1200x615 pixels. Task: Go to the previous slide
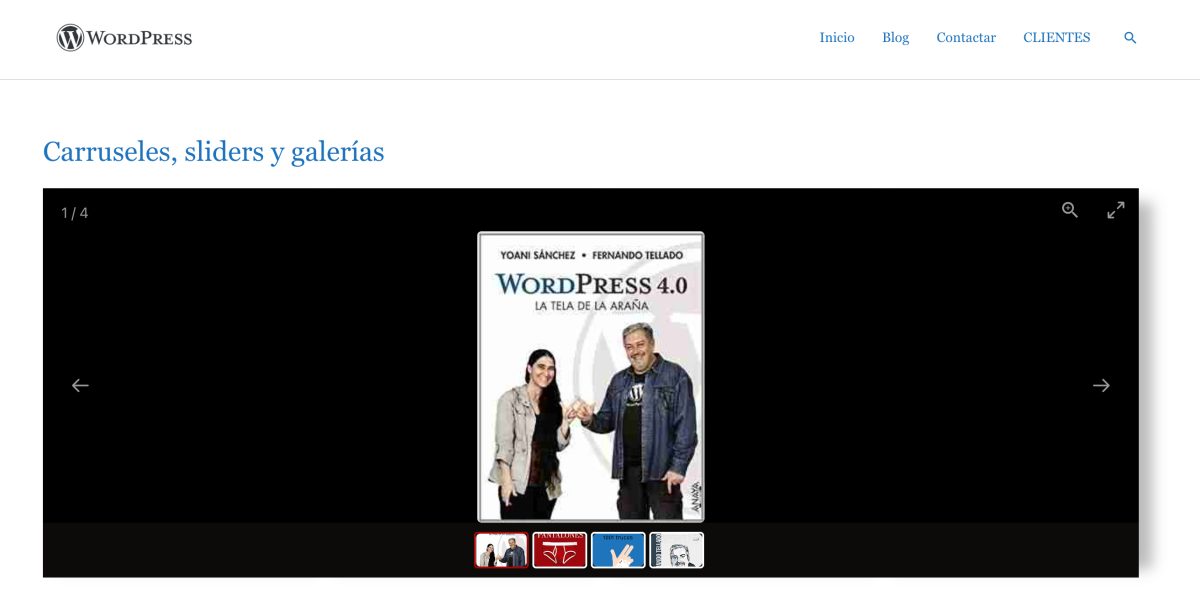point(80,385)
